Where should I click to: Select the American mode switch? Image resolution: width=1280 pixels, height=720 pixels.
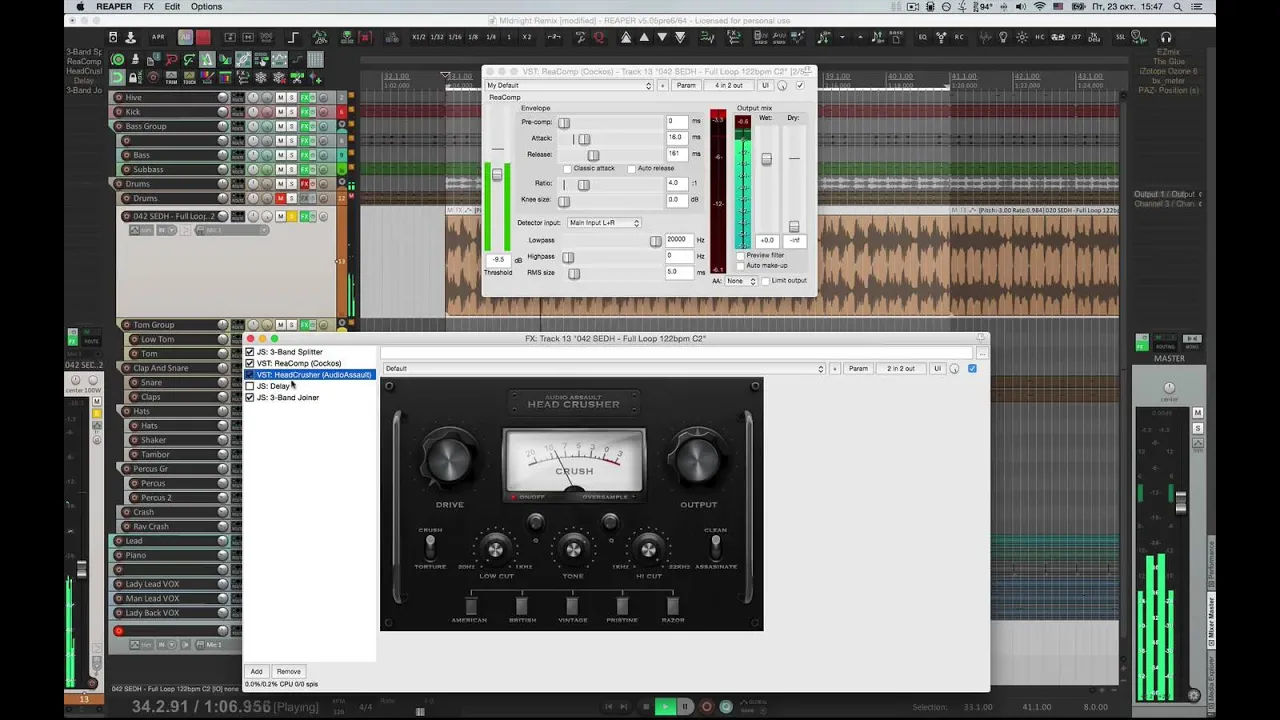pos(471,605)
